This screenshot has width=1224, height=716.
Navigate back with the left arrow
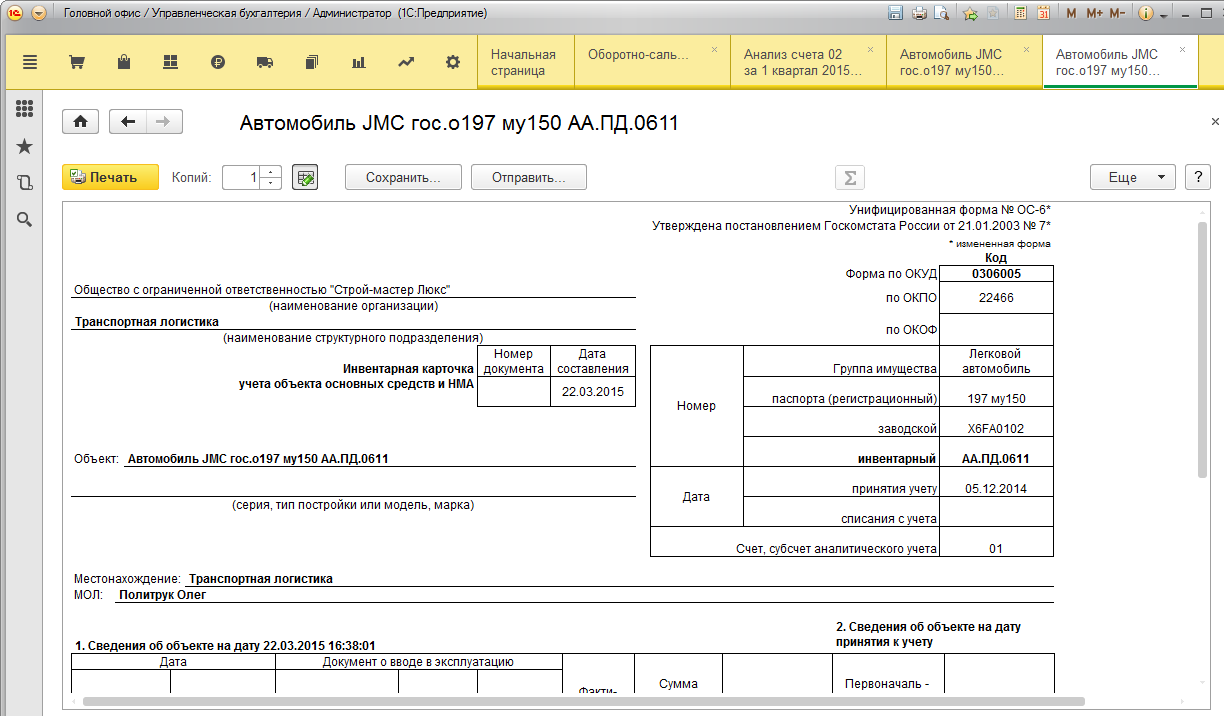[127, 122]
